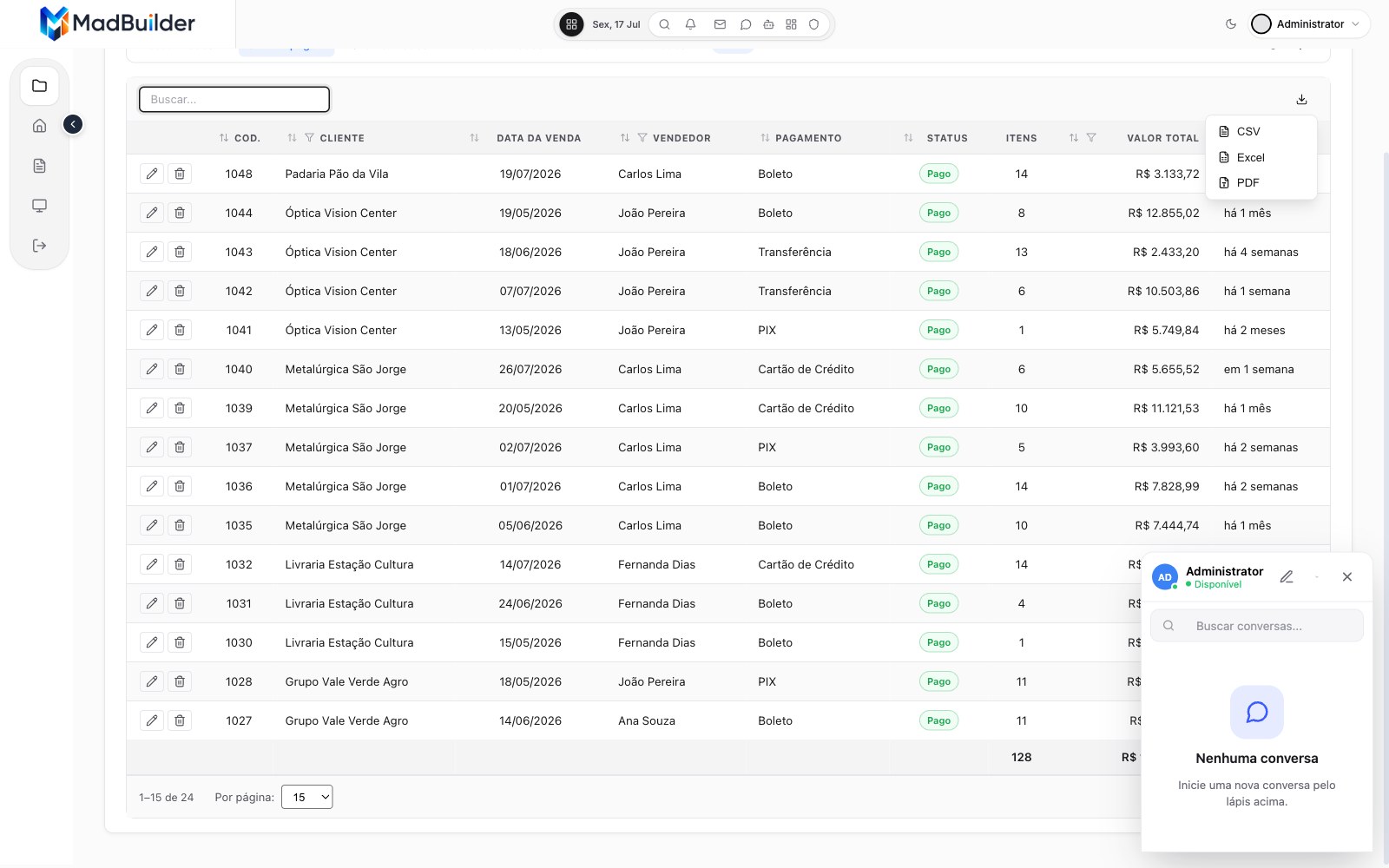Open the per-page rows dropdown showing 15
The height and width of the screenshot is (868, 1389).
tap(307, 797)
